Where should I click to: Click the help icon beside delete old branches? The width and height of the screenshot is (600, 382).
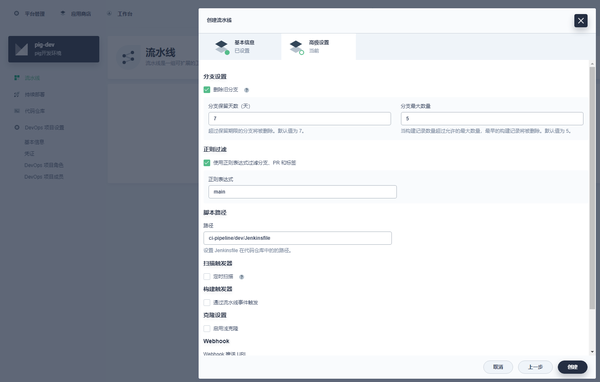point(246,90)
